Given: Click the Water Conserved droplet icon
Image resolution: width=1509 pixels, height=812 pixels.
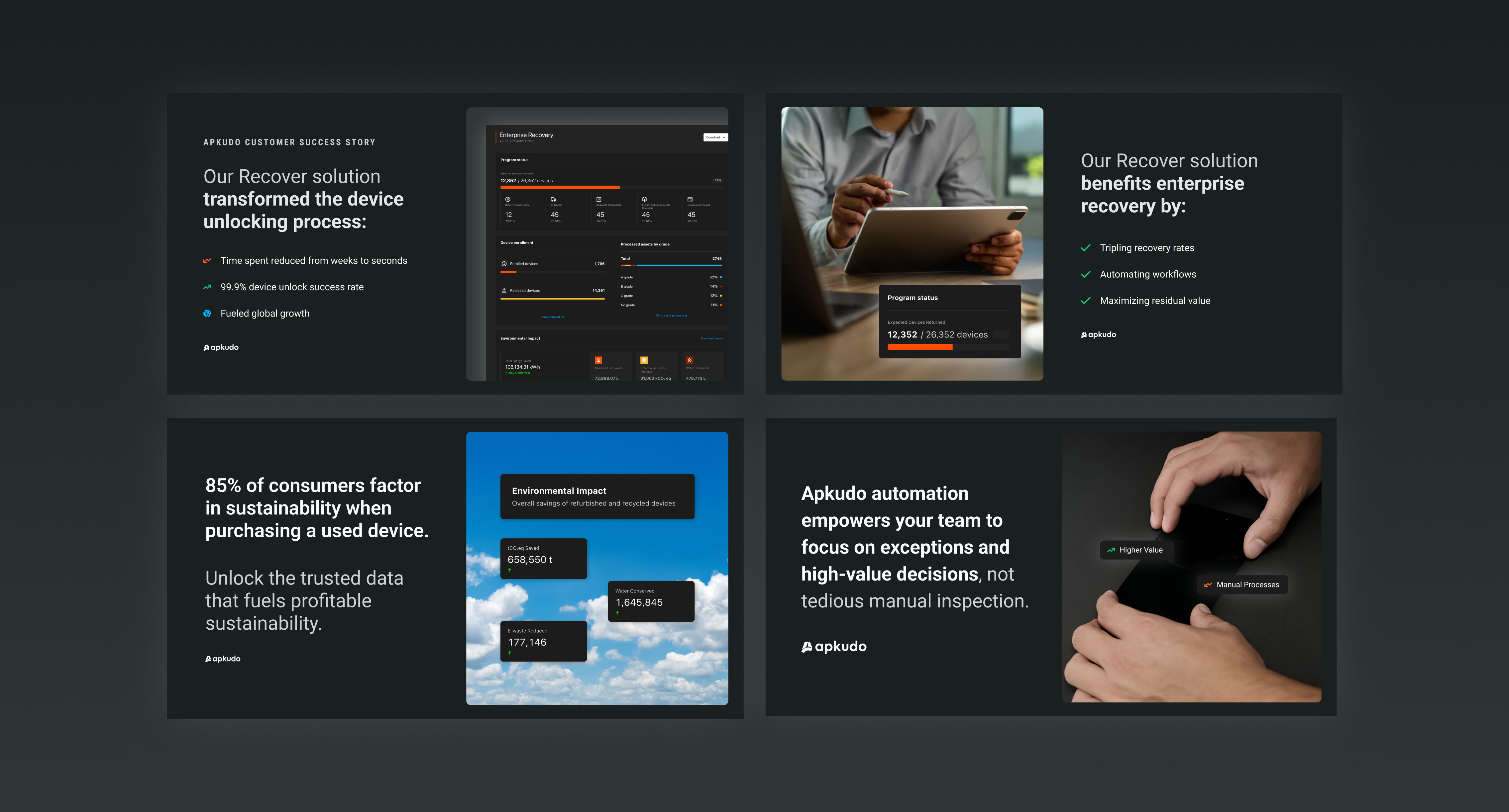Looking at the screenshot, I should pos(690,360).
